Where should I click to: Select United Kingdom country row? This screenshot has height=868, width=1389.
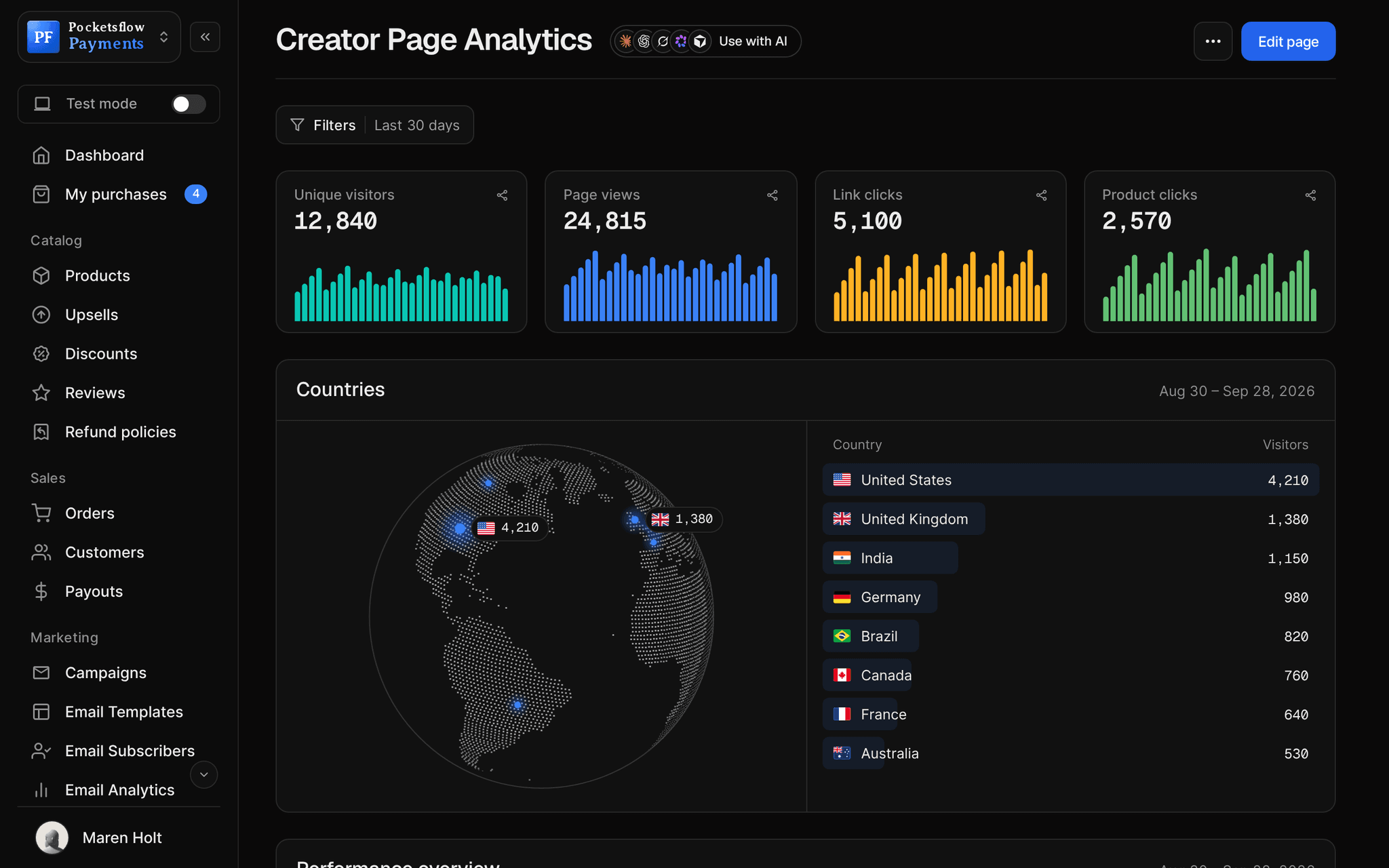coord(1071,519)
